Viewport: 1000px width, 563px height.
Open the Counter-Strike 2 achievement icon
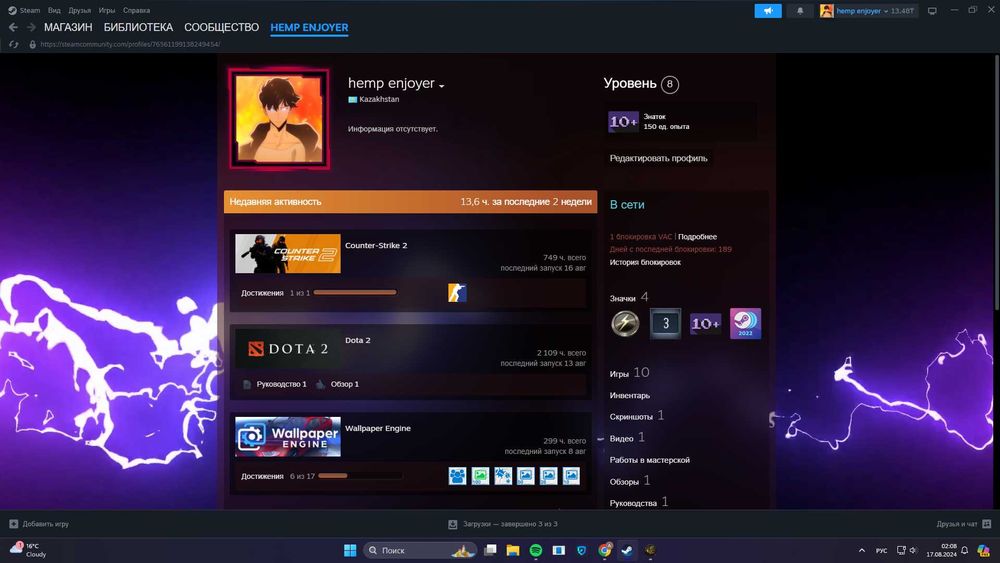[x=457, y=293]
